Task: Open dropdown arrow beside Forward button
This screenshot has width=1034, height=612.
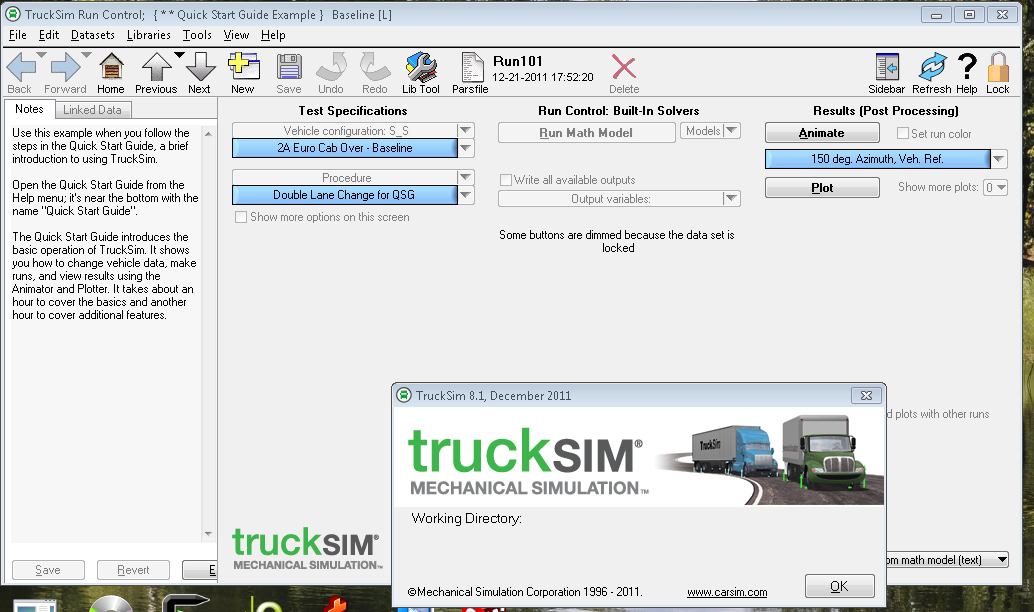Action: tap(86, 55)
